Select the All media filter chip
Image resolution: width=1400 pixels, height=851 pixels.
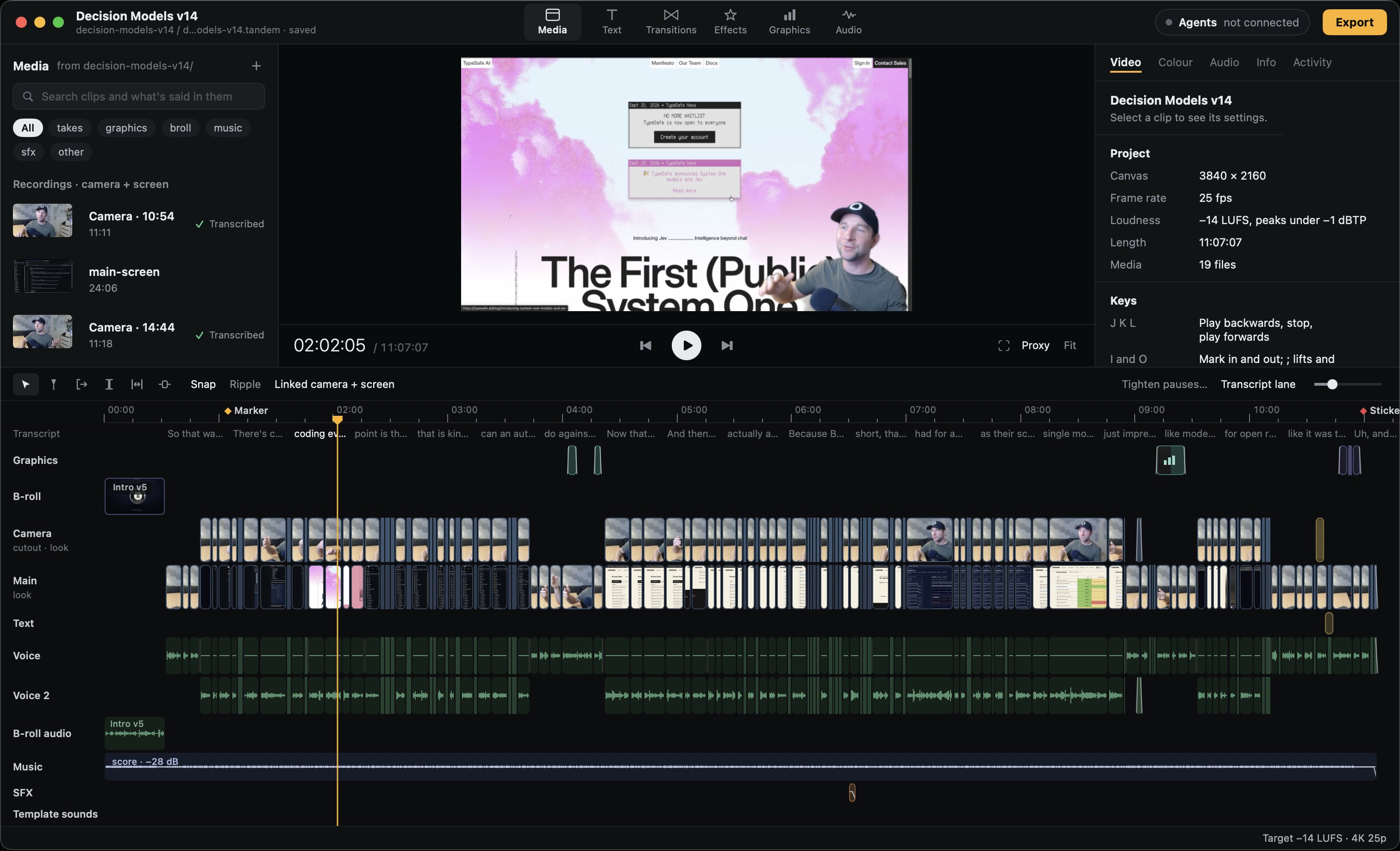tap(27, 128)
